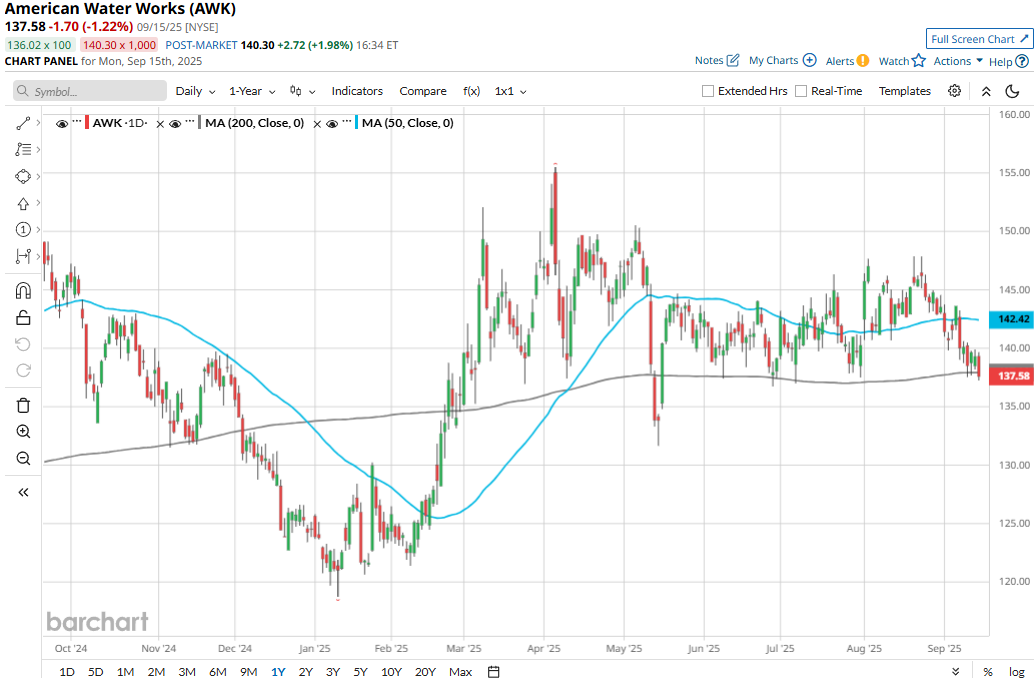Switch the price scale to log

tap(1017, 671)
